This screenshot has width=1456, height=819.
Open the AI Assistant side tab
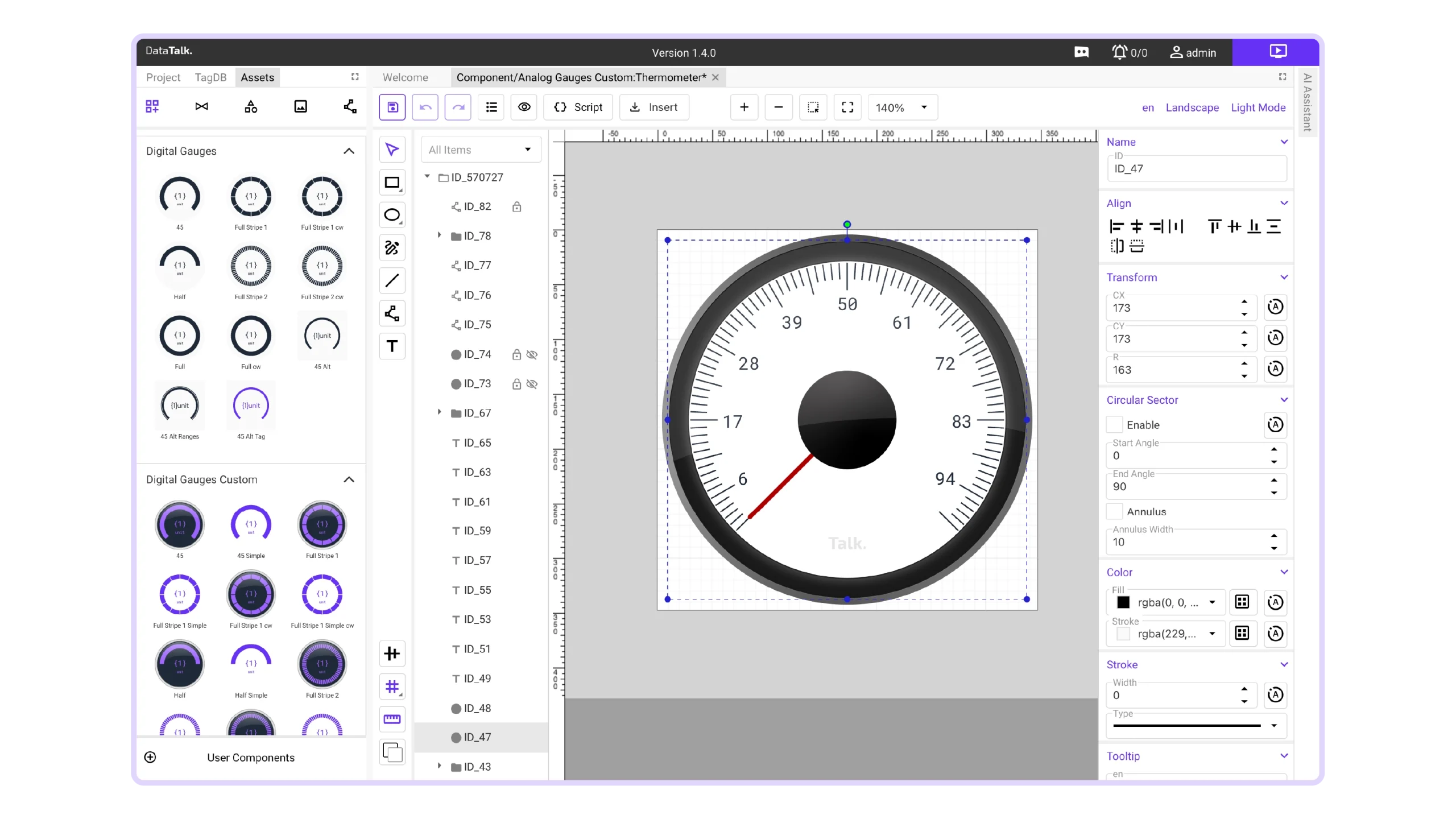click(x=1307, y=102)
